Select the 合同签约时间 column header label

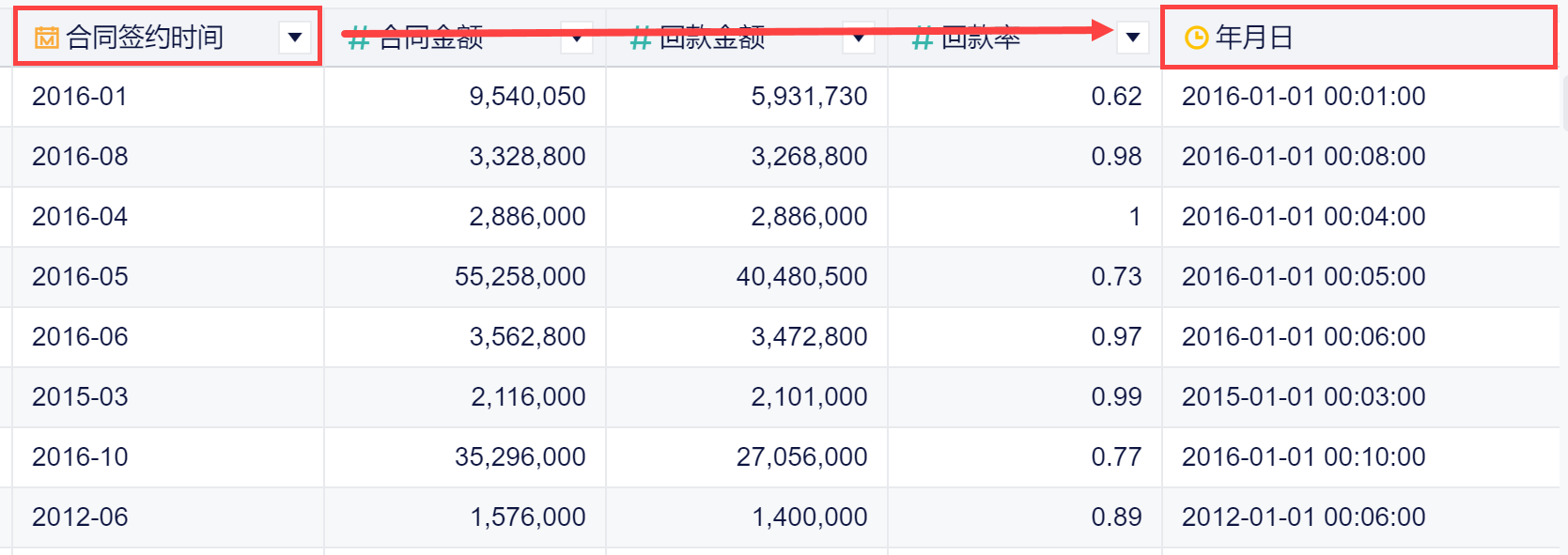pyautogui.click(x=145, y=38)
